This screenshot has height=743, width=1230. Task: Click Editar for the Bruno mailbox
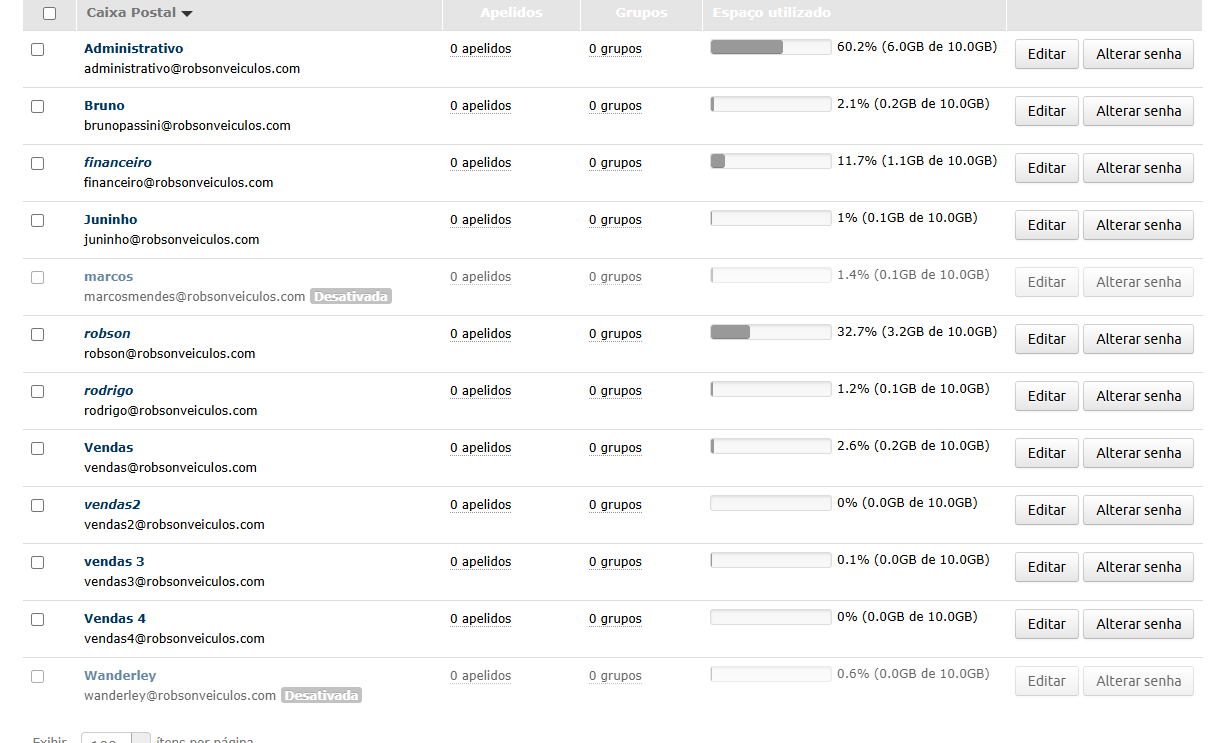click(x=1046, y=111)
